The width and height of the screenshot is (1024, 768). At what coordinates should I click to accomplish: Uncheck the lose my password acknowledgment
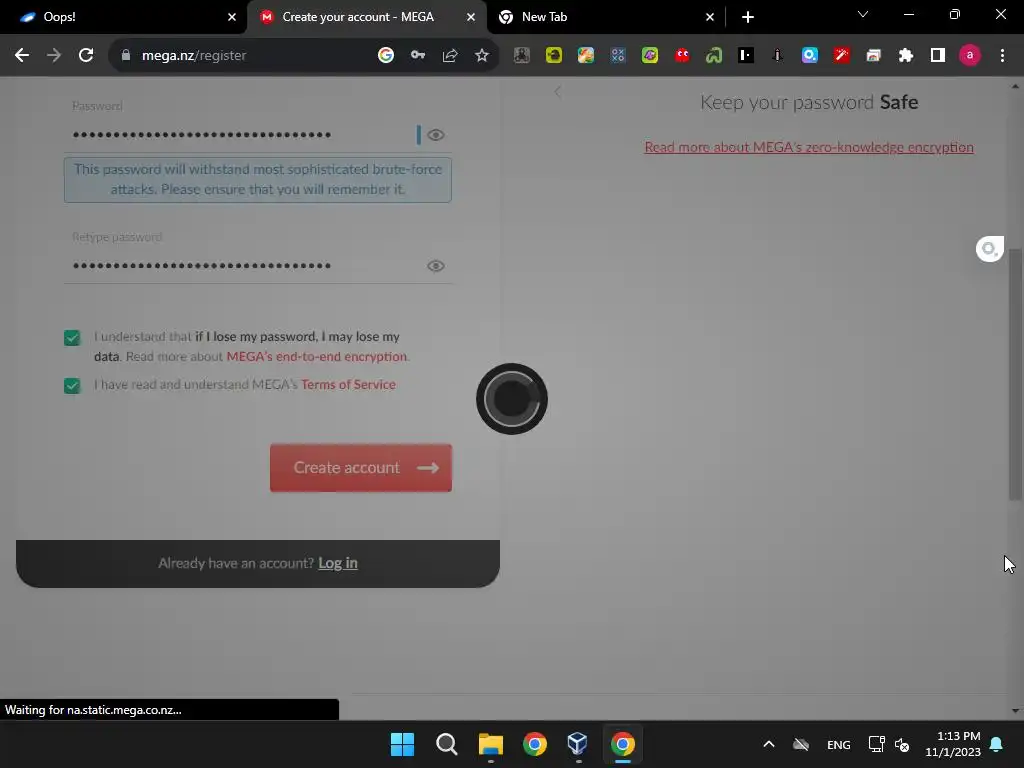click(x=72, y=338)
